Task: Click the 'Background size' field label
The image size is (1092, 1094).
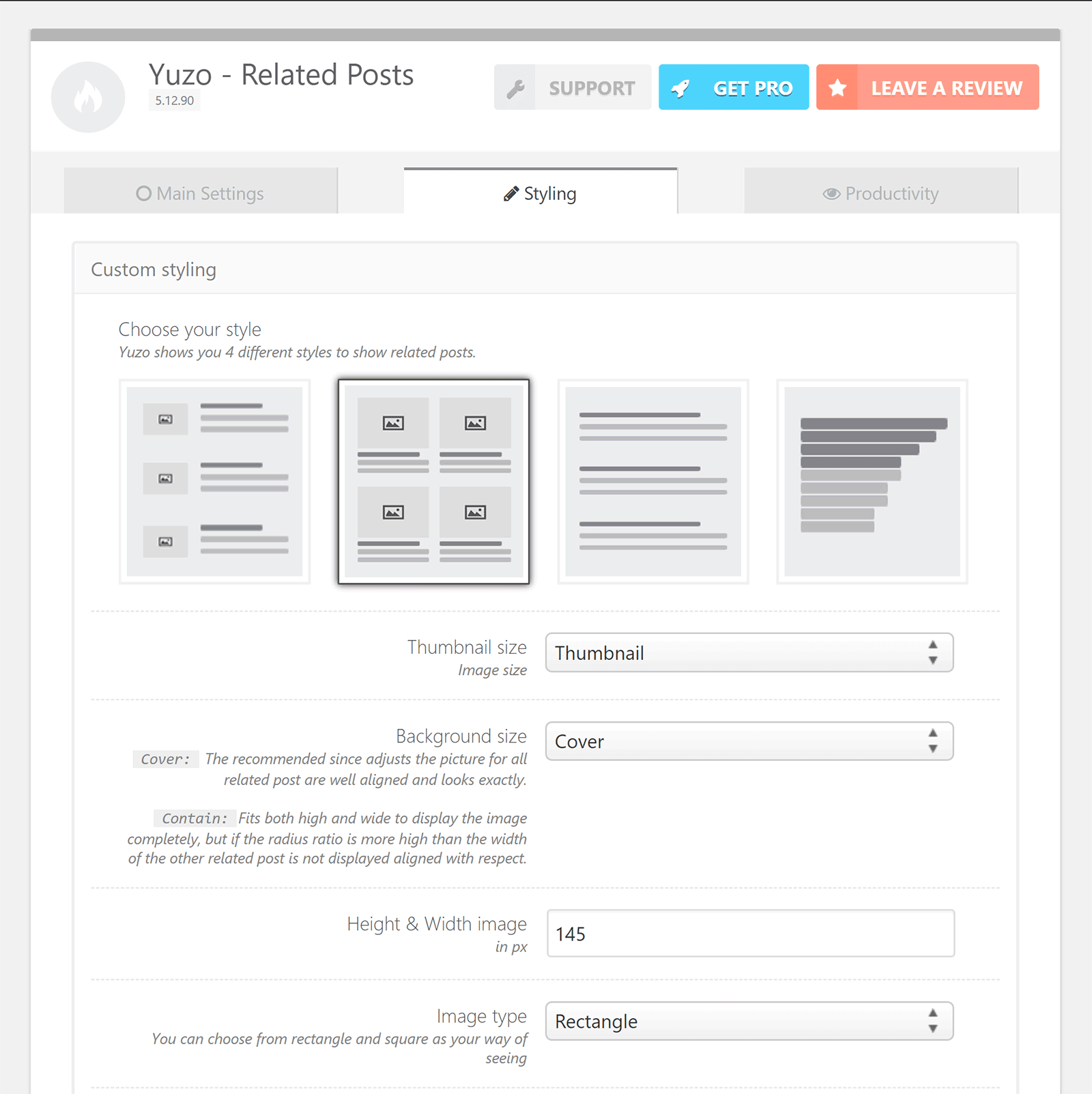Action: coord(461,736)
